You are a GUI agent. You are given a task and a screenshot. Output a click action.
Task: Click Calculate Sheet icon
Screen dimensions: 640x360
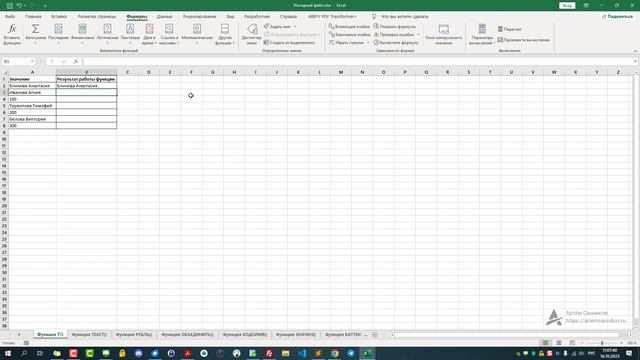[500, 40]
